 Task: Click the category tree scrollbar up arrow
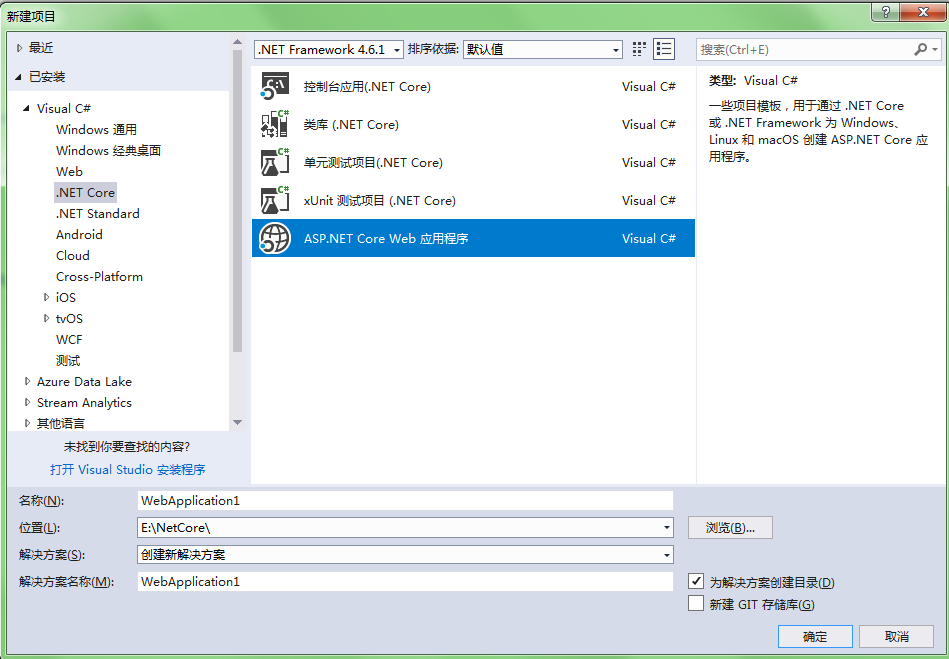237,42
